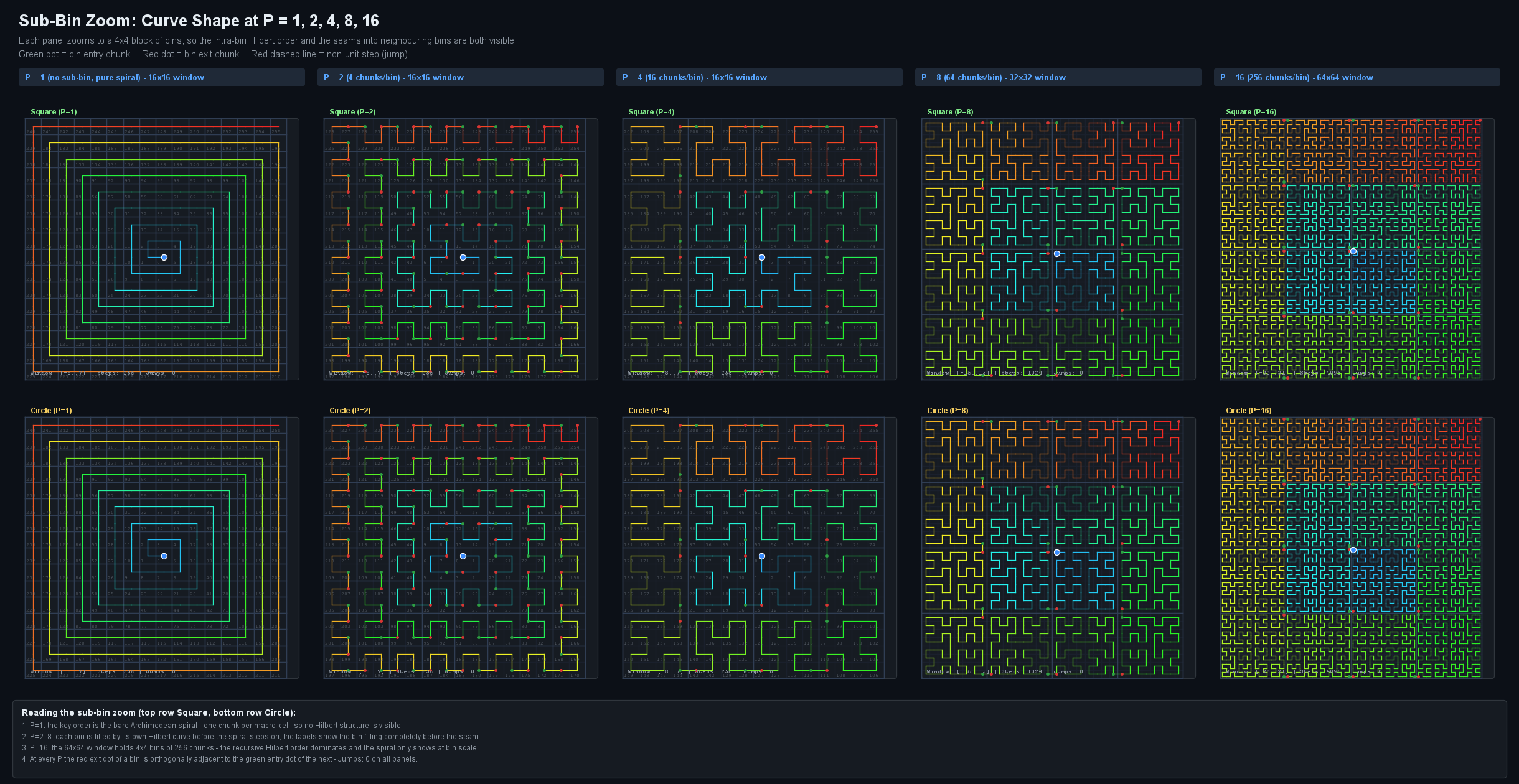Click the blue origin dot in Circle (P=1)
Viewport: 1519px width, 784px height.
pyautogui.click(x=164, y=556)
